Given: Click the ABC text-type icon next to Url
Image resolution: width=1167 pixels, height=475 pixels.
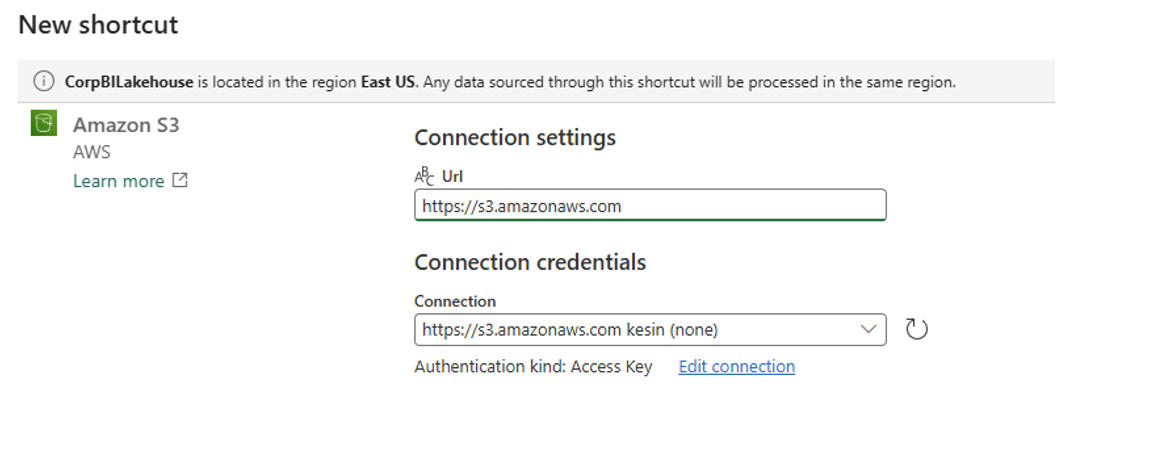Looking at the screenshot, I should click(424, 177).
